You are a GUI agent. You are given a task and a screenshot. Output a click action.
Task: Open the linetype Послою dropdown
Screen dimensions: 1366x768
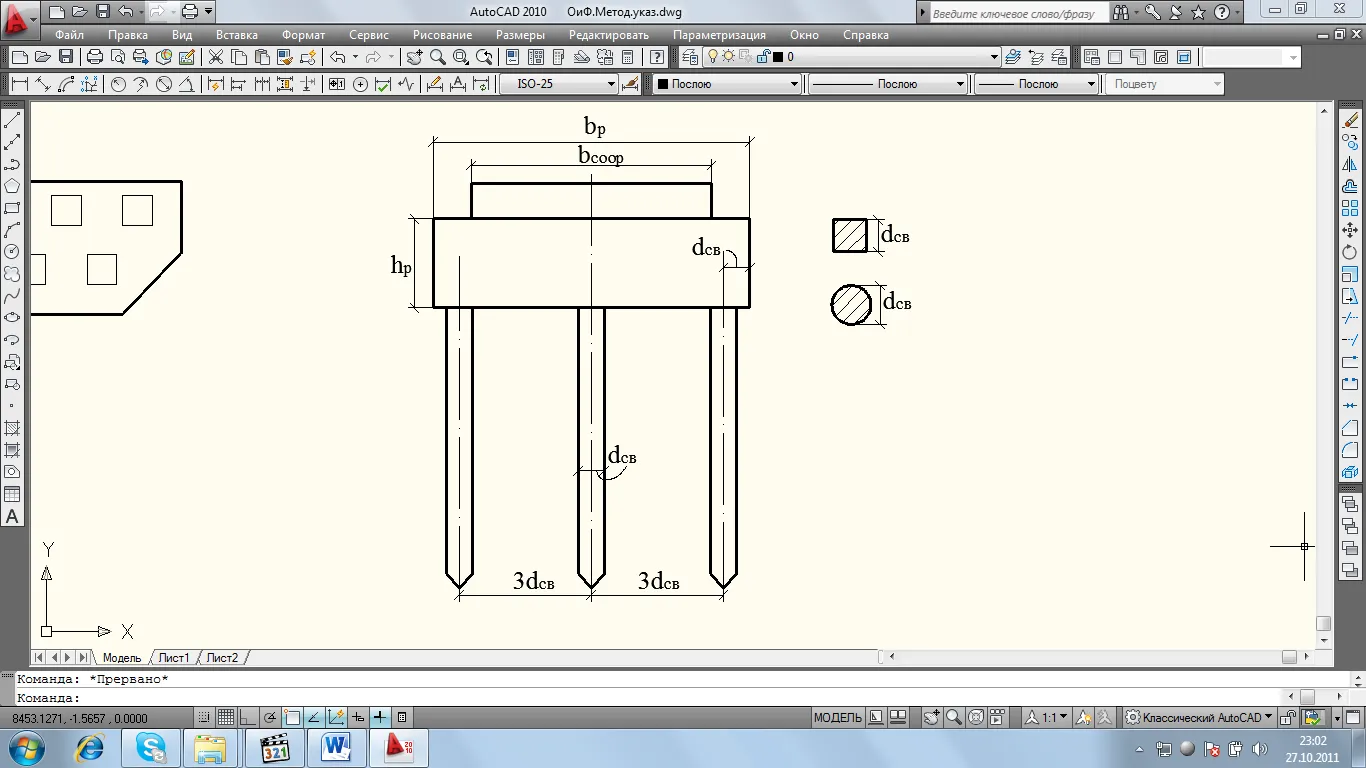(887, 84)
